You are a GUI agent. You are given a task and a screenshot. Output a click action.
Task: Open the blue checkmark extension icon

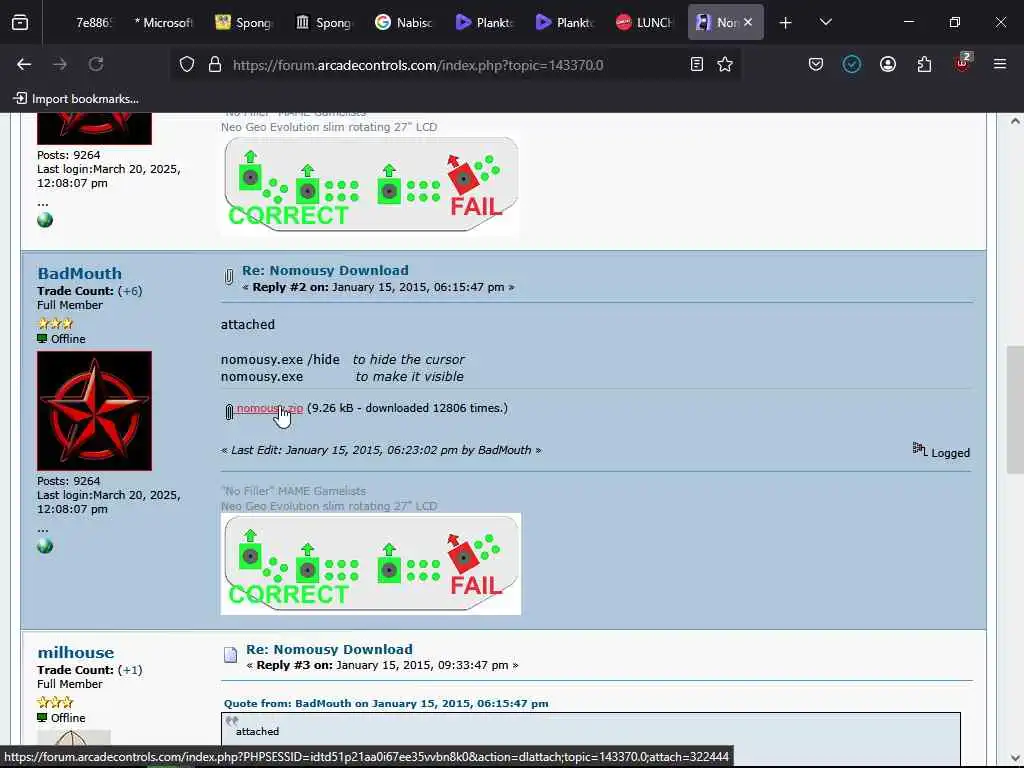(852, 64)
